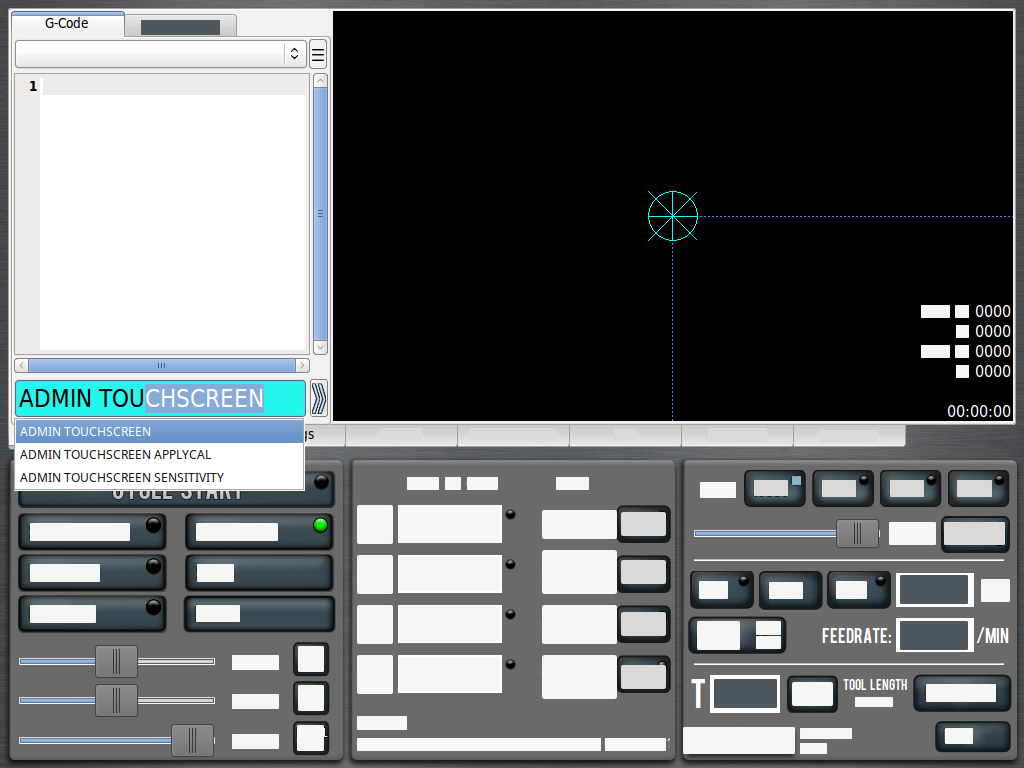Viewport: 1024px width, 768px height.
Task: Click line 1 in the G-code editor
Action: 172,87
